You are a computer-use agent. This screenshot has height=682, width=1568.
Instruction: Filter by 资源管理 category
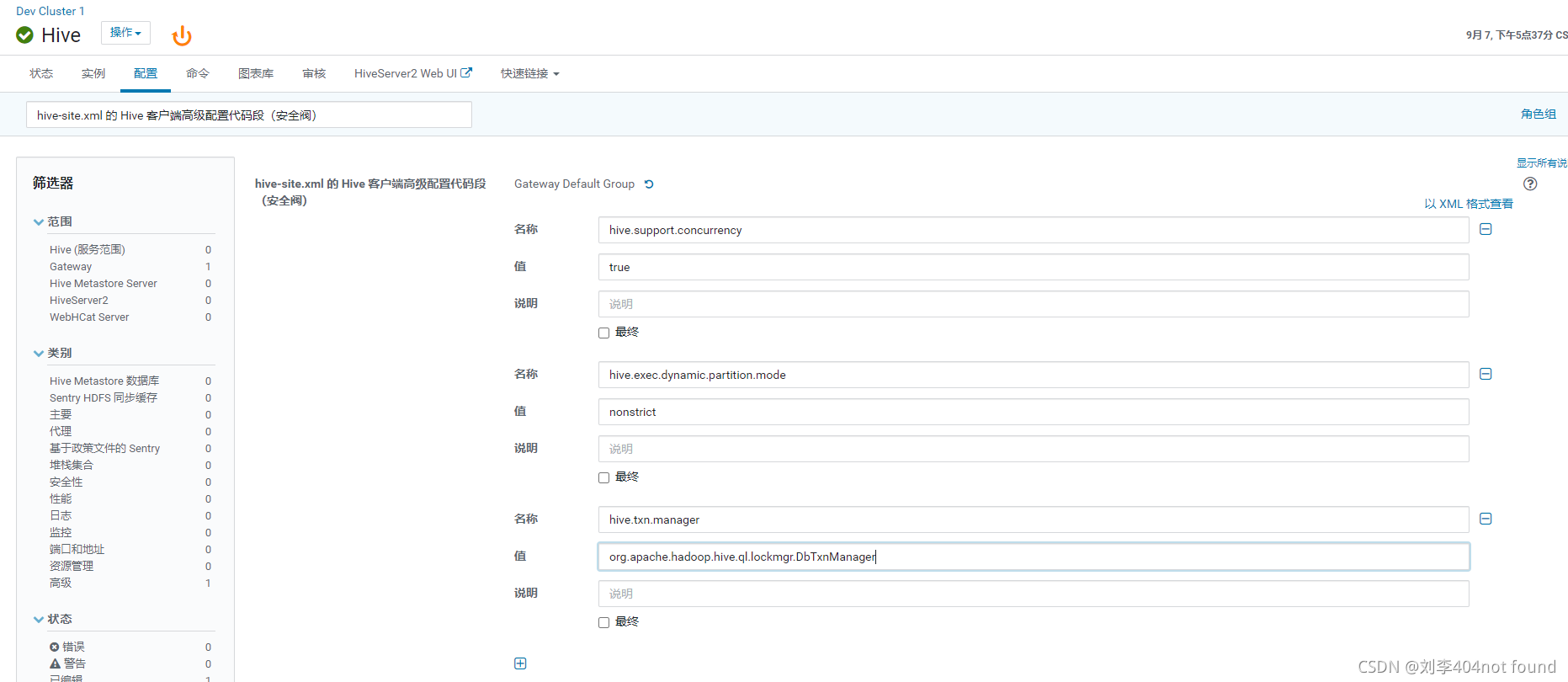72,566
